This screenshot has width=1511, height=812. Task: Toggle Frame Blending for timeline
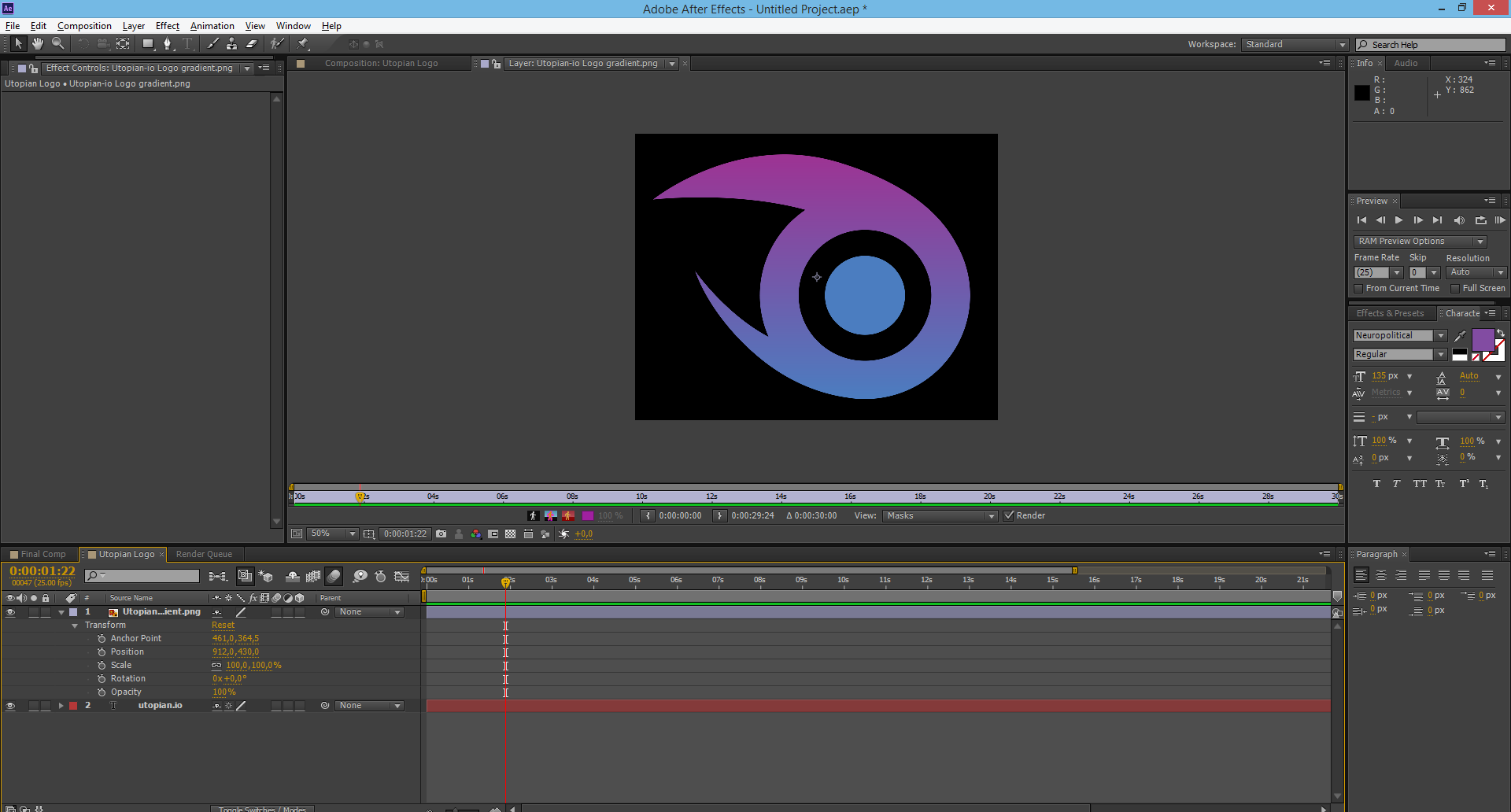click(313, 577)
